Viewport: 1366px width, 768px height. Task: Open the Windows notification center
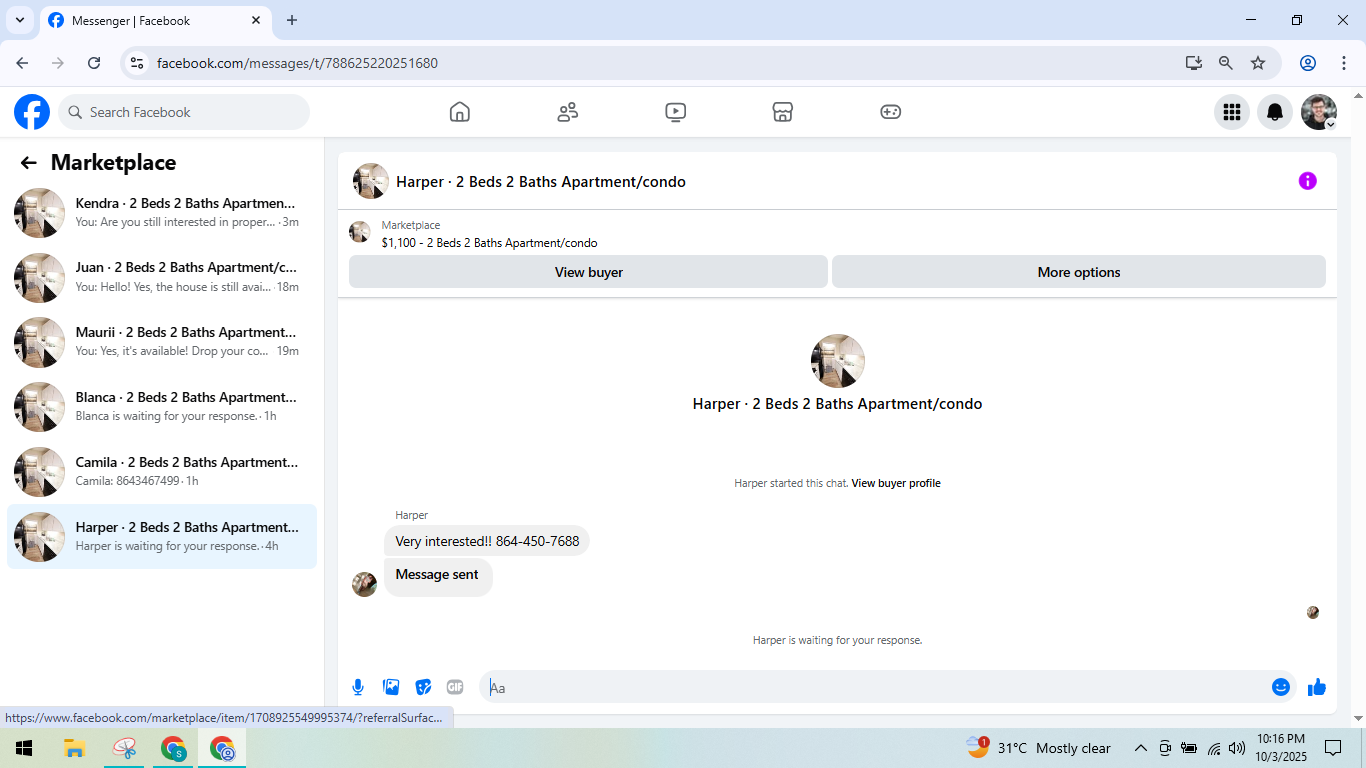click(x=1333, y=748)
